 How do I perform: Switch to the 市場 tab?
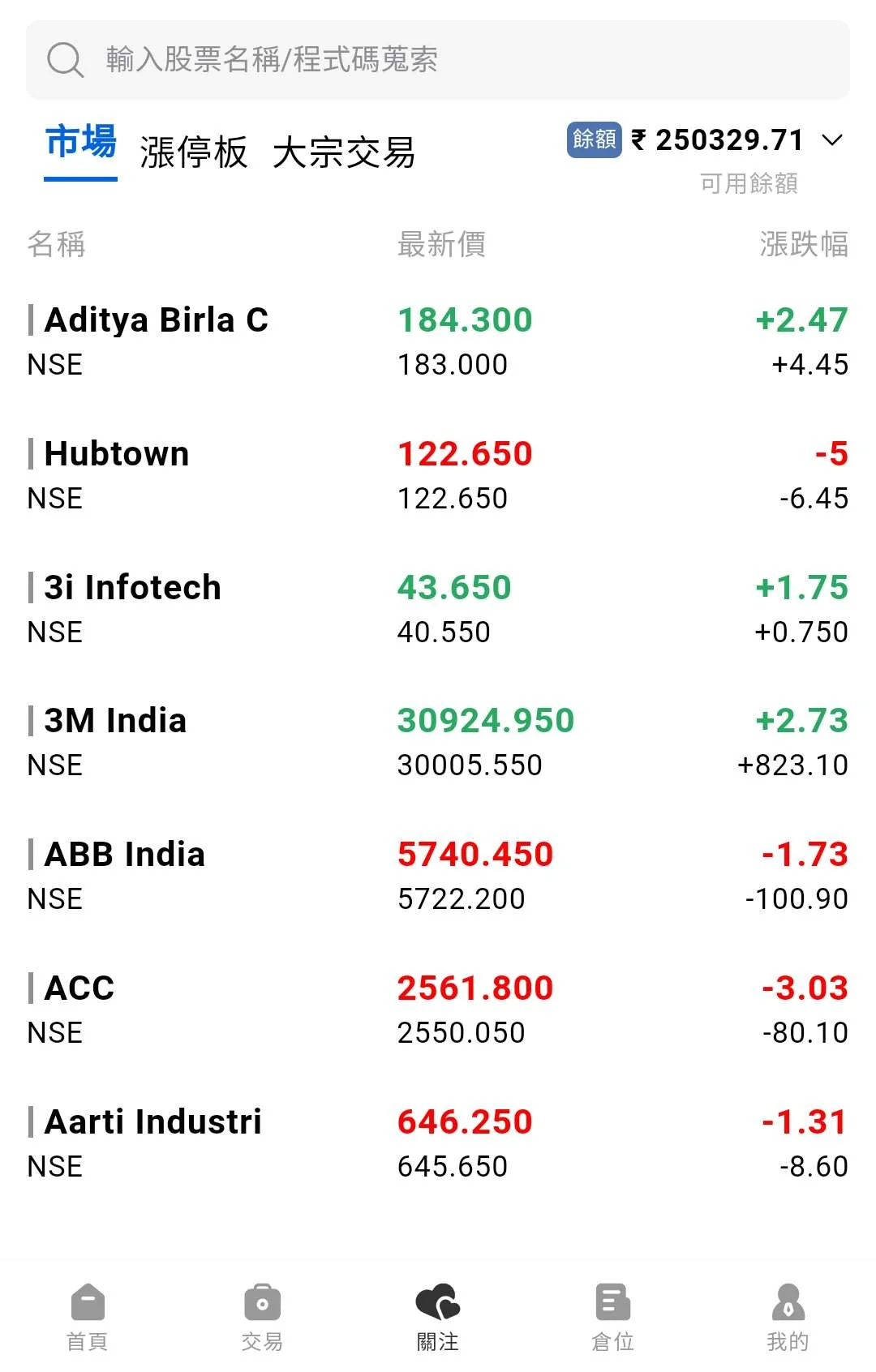click(80, 143)
